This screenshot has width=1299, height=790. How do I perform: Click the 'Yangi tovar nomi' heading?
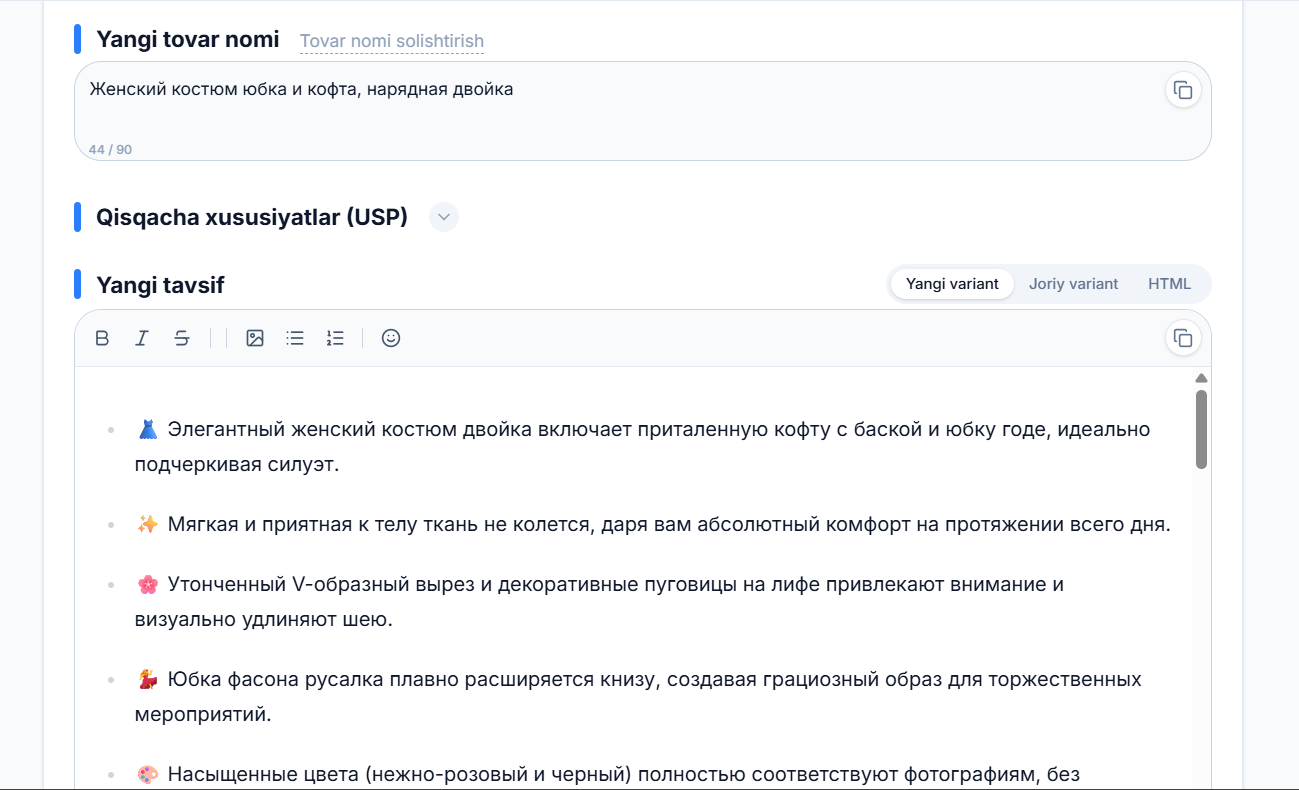188,40
